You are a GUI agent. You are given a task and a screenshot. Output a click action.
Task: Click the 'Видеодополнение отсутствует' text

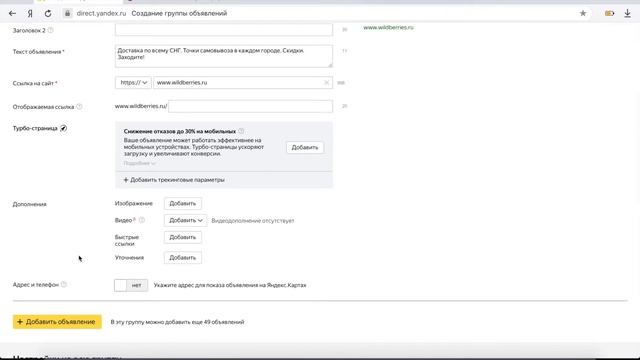coord(253,221)
